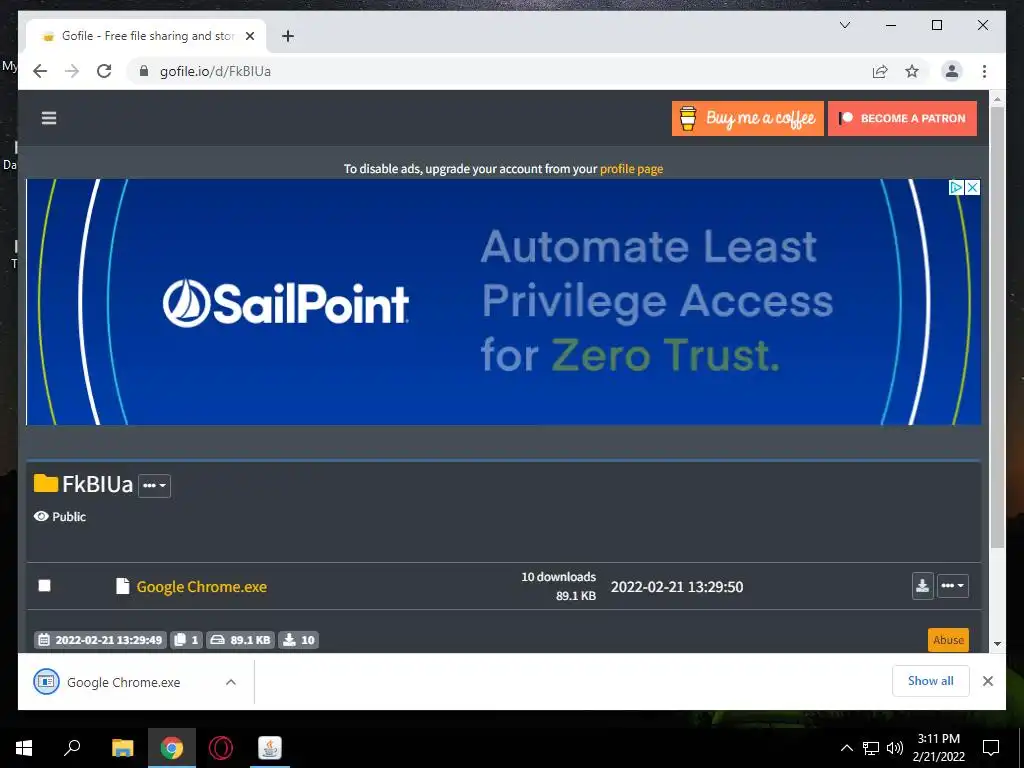Click the Become a Patron button
The height and width of the screenshot is (768, 1024).
coord(903,118)
